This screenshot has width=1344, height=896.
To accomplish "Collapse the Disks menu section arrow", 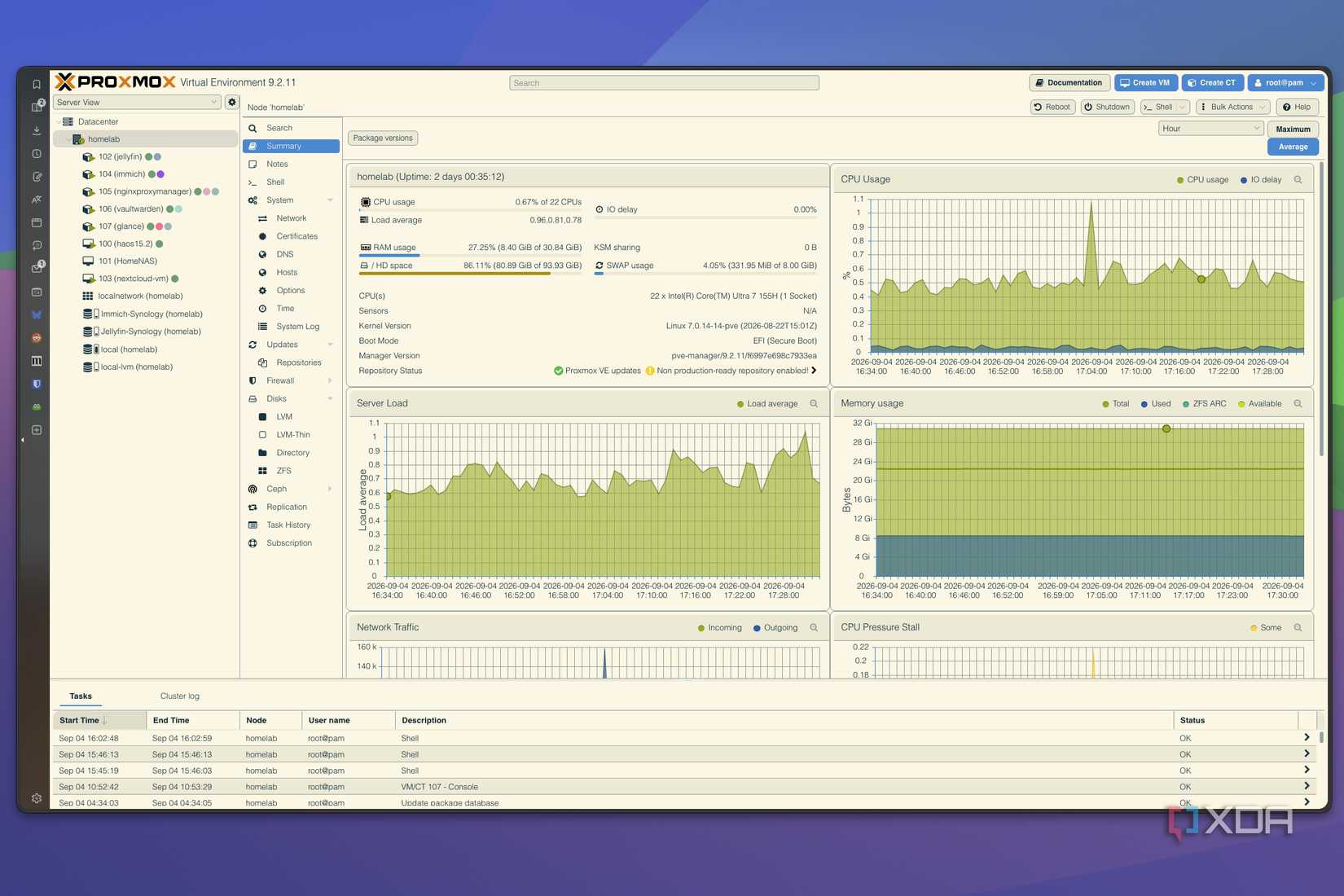I will click(x=330, y=399).
